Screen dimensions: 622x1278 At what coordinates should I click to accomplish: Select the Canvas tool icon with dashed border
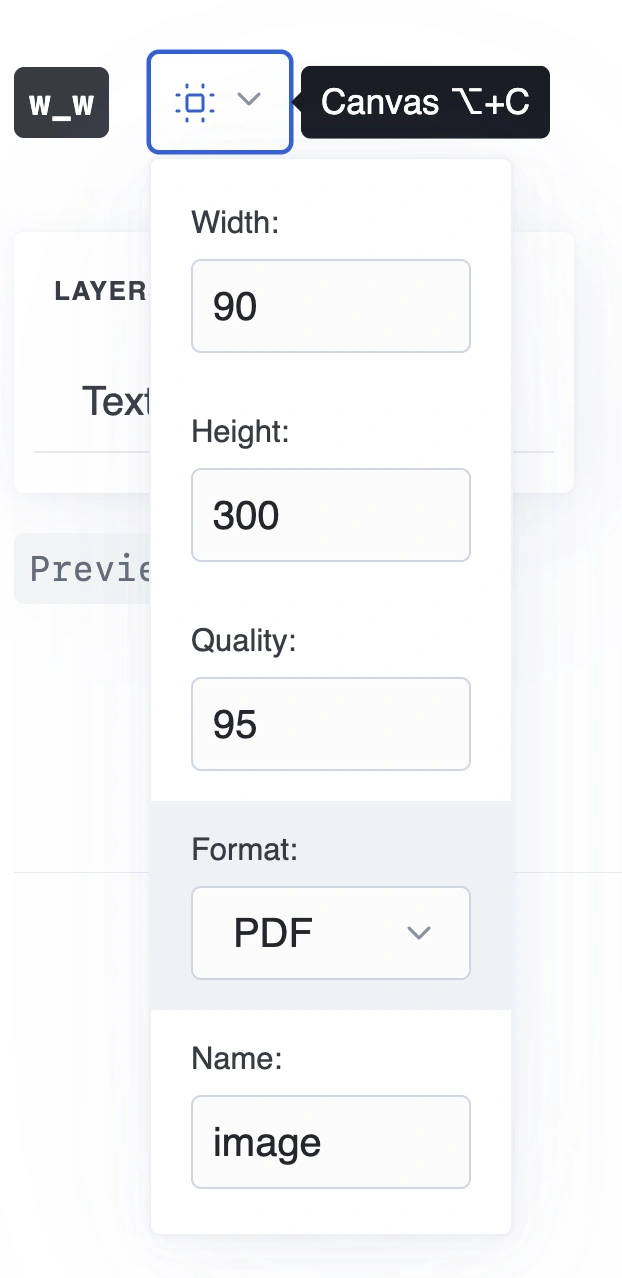198,101
